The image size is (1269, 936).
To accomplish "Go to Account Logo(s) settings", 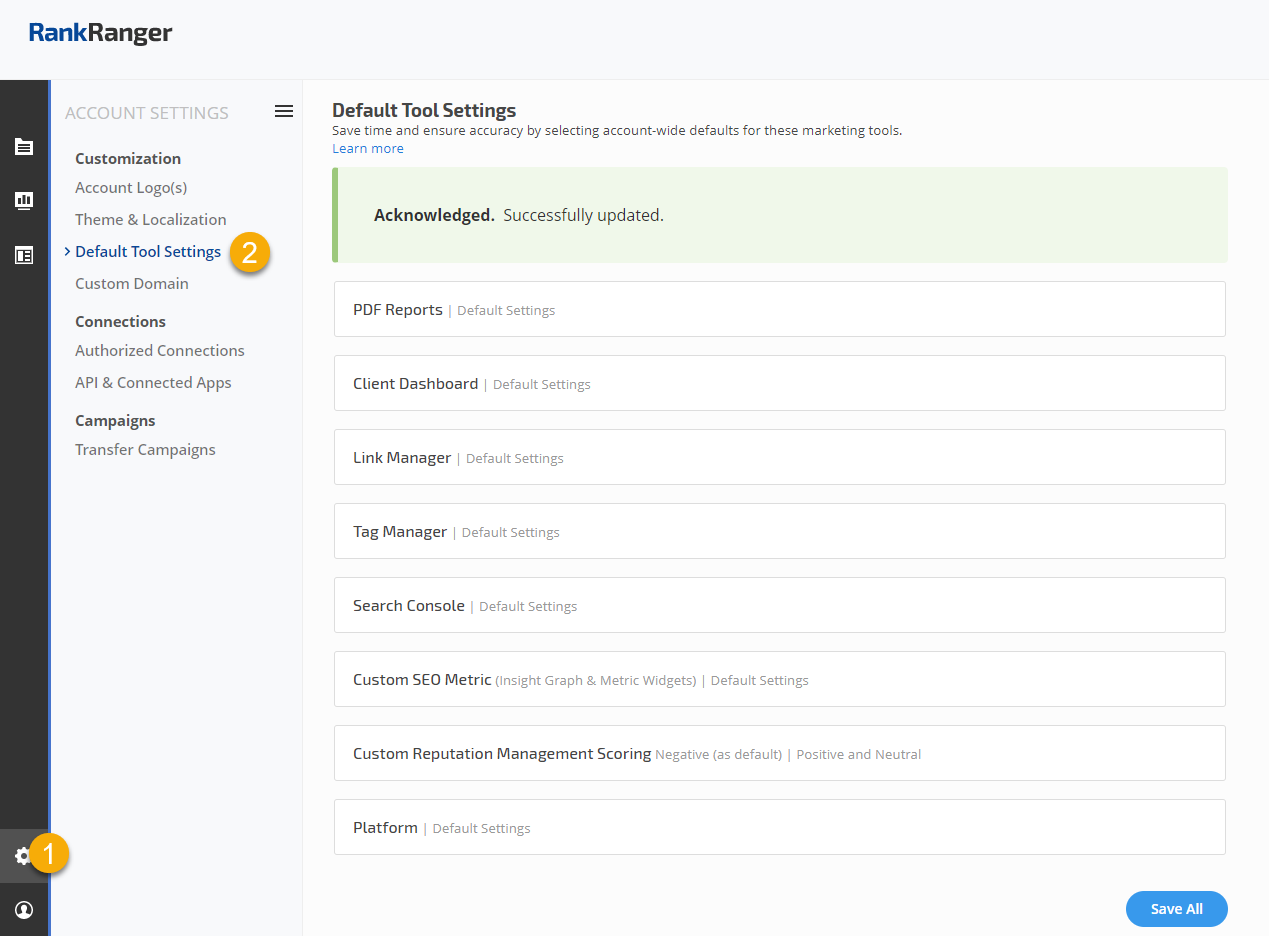I will click(x=131, y=188).
